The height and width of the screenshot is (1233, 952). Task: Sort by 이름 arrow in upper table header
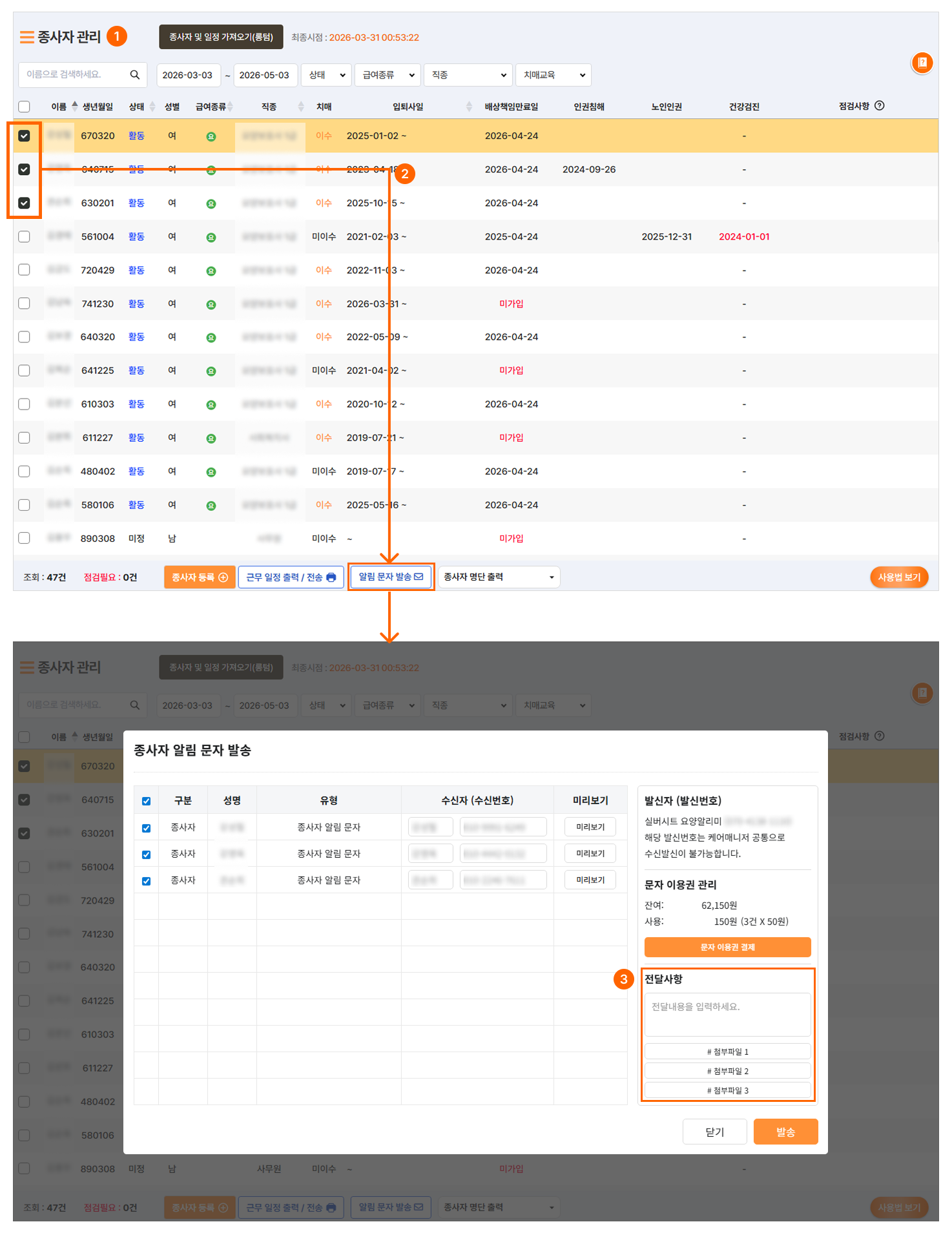click(75, 106)
